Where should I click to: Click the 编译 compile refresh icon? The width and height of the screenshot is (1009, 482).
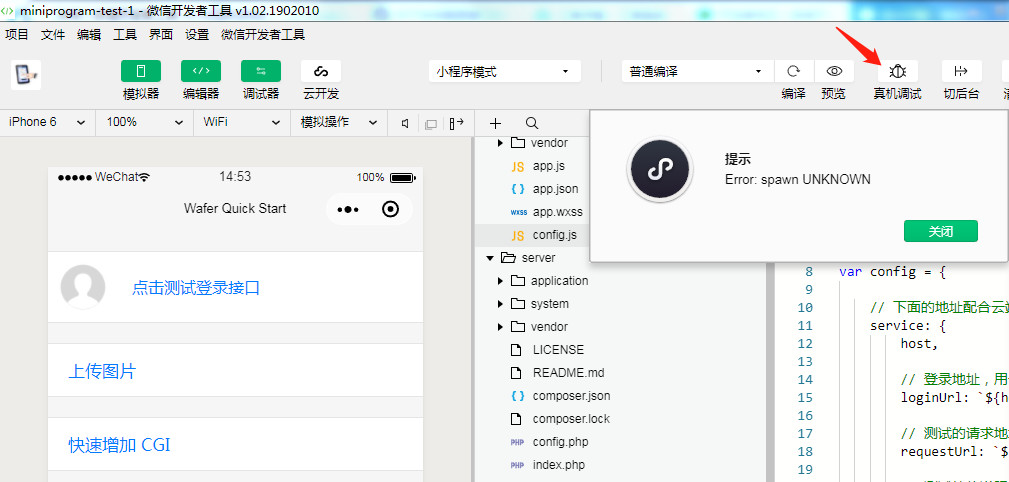794,71
